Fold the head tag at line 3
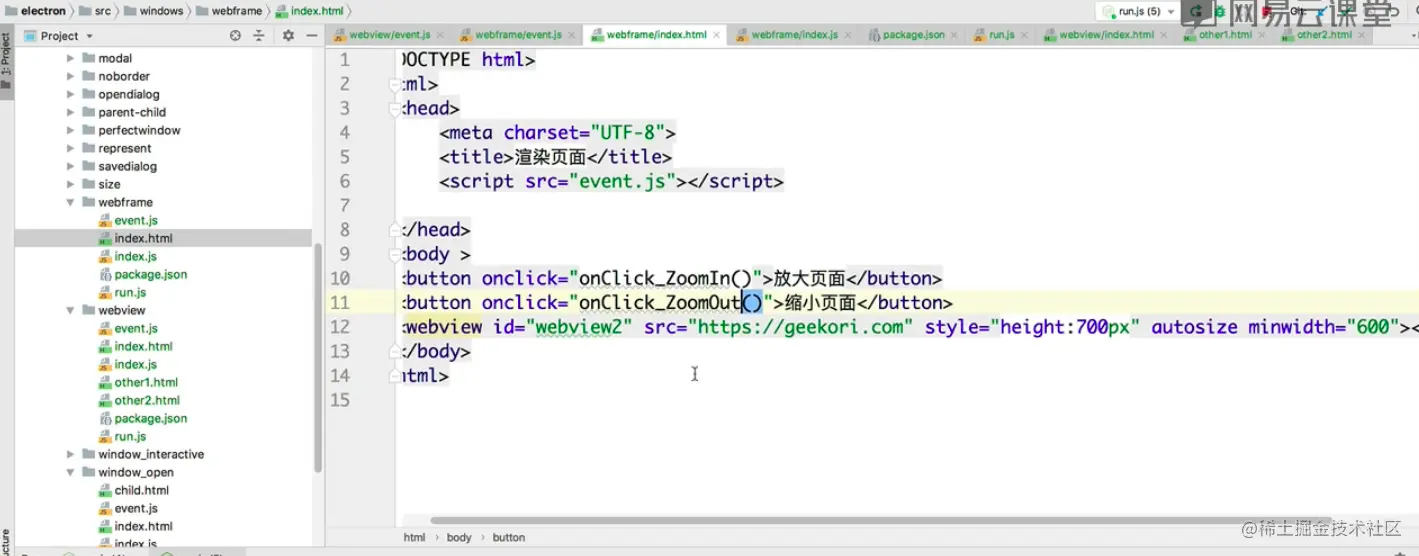 point(395,108)
